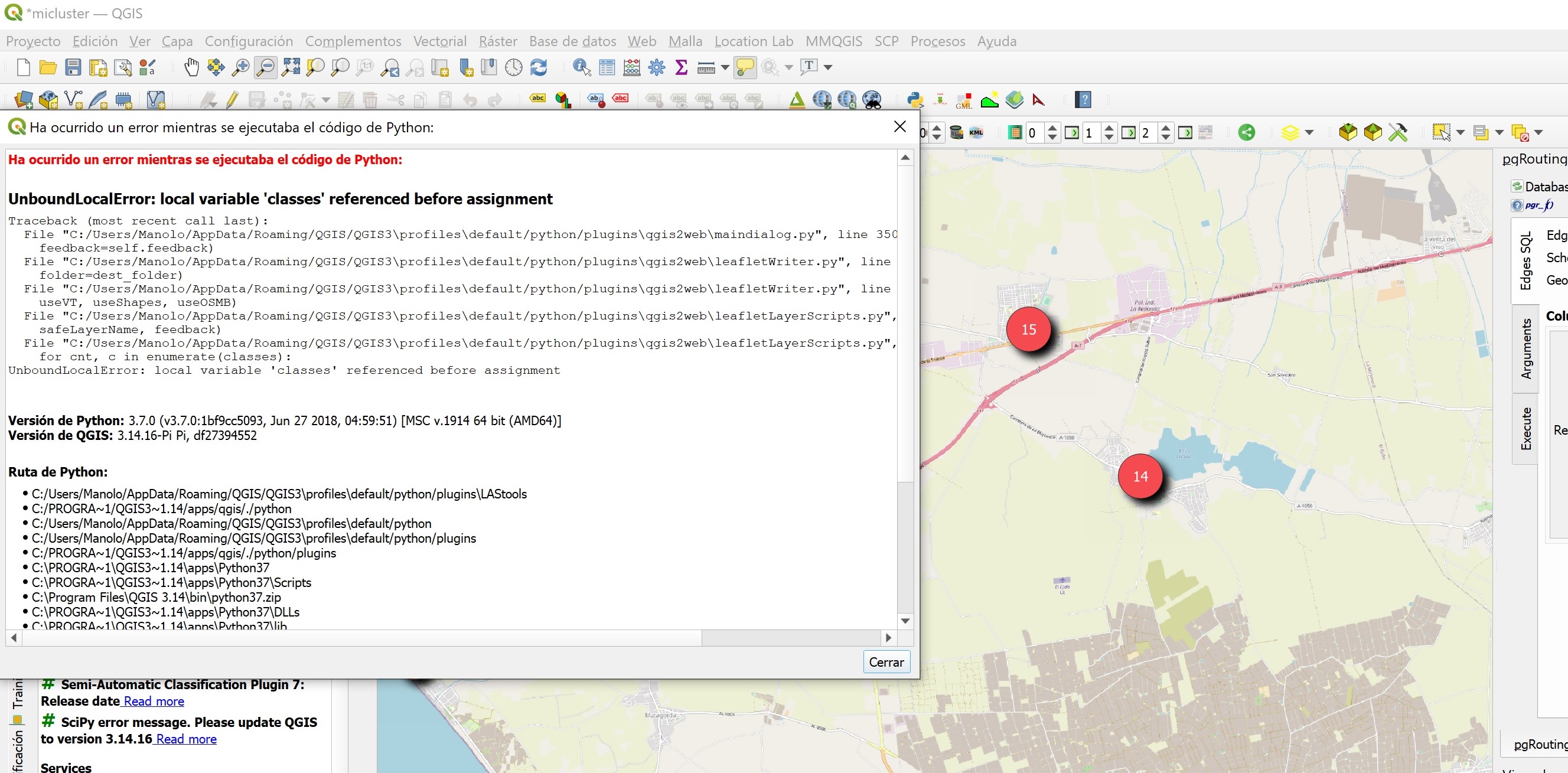1568x773 pixels.
Task: Create a new shapefile layer
Action: coord(73,99)
